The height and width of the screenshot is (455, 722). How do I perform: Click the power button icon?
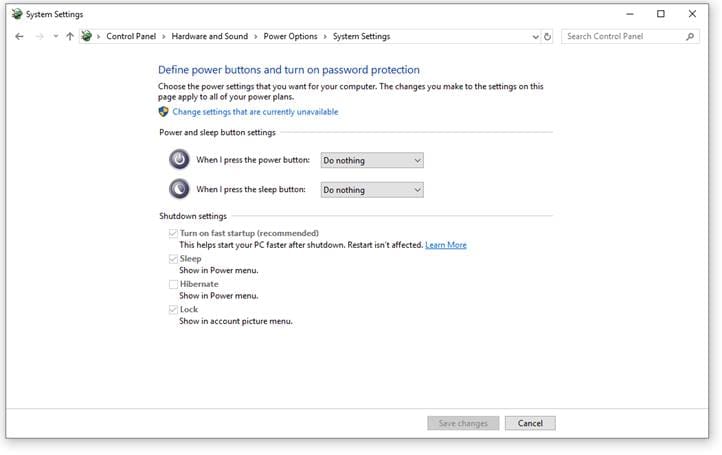pos(179,159)
